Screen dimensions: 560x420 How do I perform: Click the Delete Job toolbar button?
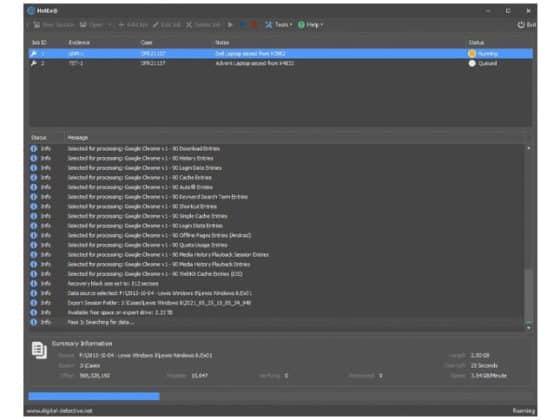[203, 25]
